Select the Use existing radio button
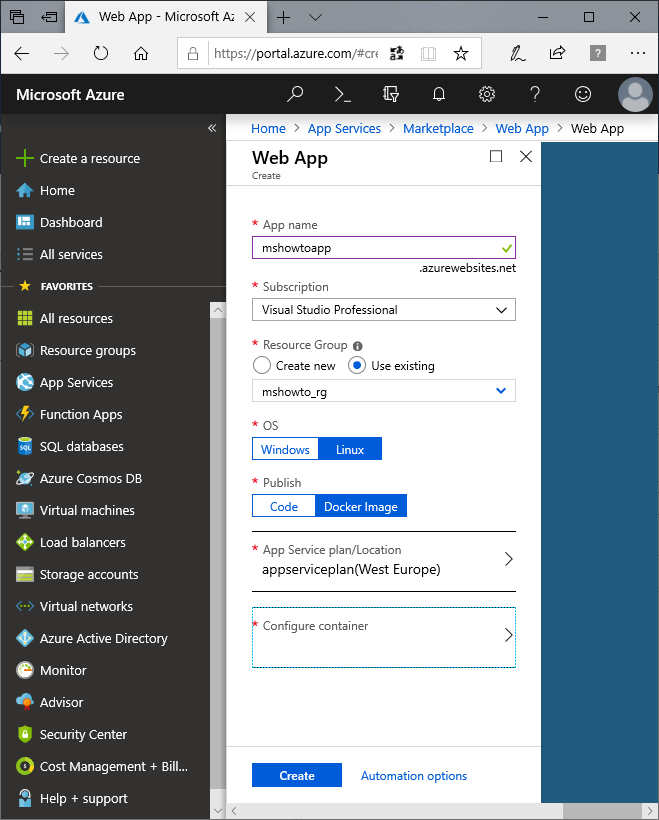 [x=357, y=366]
